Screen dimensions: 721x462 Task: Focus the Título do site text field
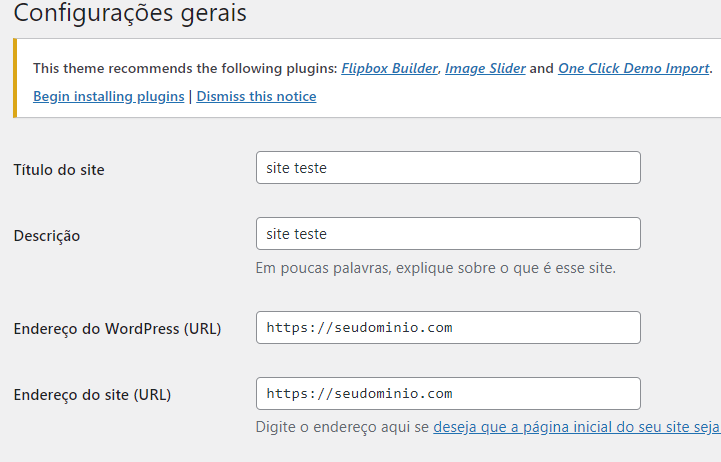click(448, 168)
